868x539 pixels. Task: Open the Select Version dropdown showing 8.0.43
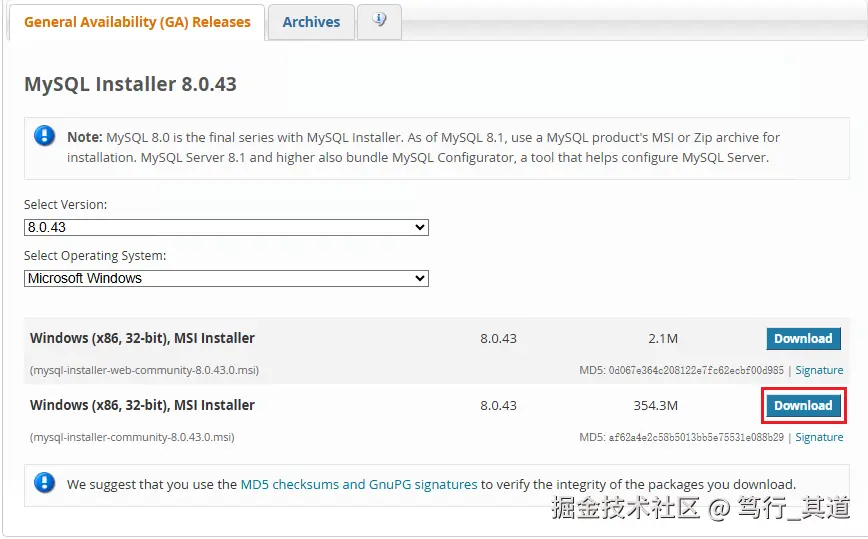226,227
